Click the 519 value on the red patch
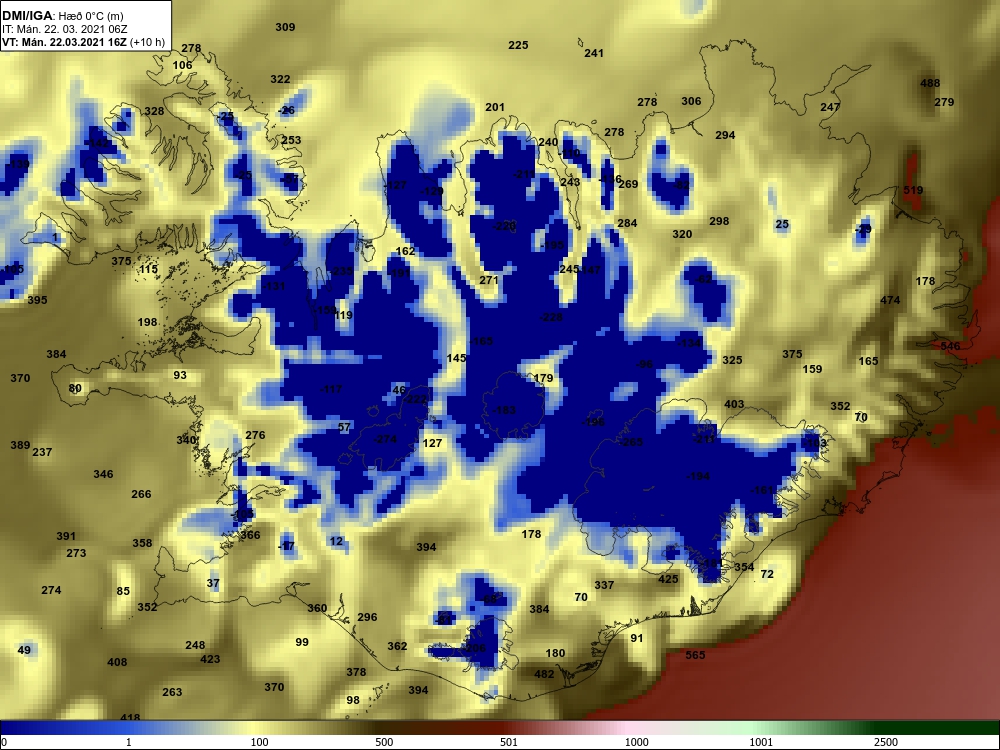Image resolution: width=1000 pixels, height=750 pixels. pos(913,190)
